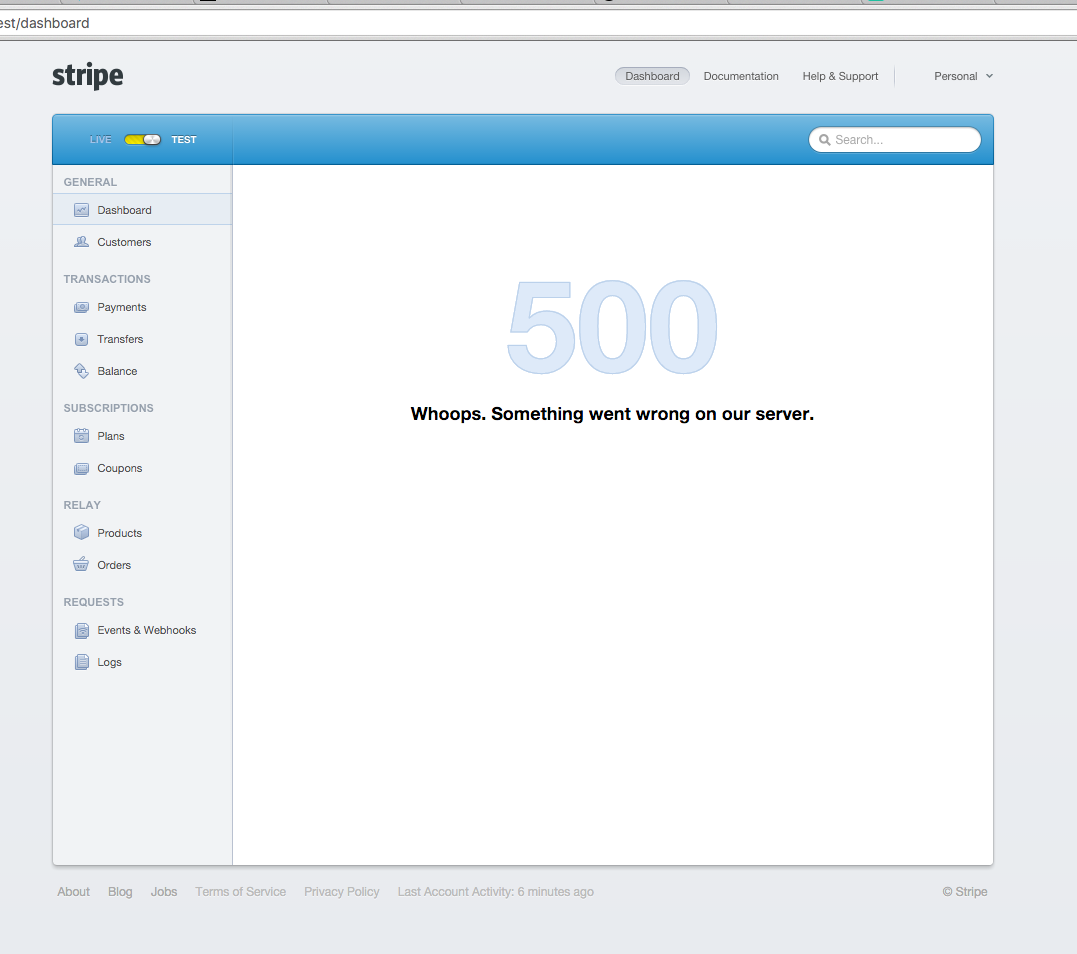Follow the Jobs footer link
Image resolution: width=1077 pixels, height=954 pixels.
(x=164, y=891)
